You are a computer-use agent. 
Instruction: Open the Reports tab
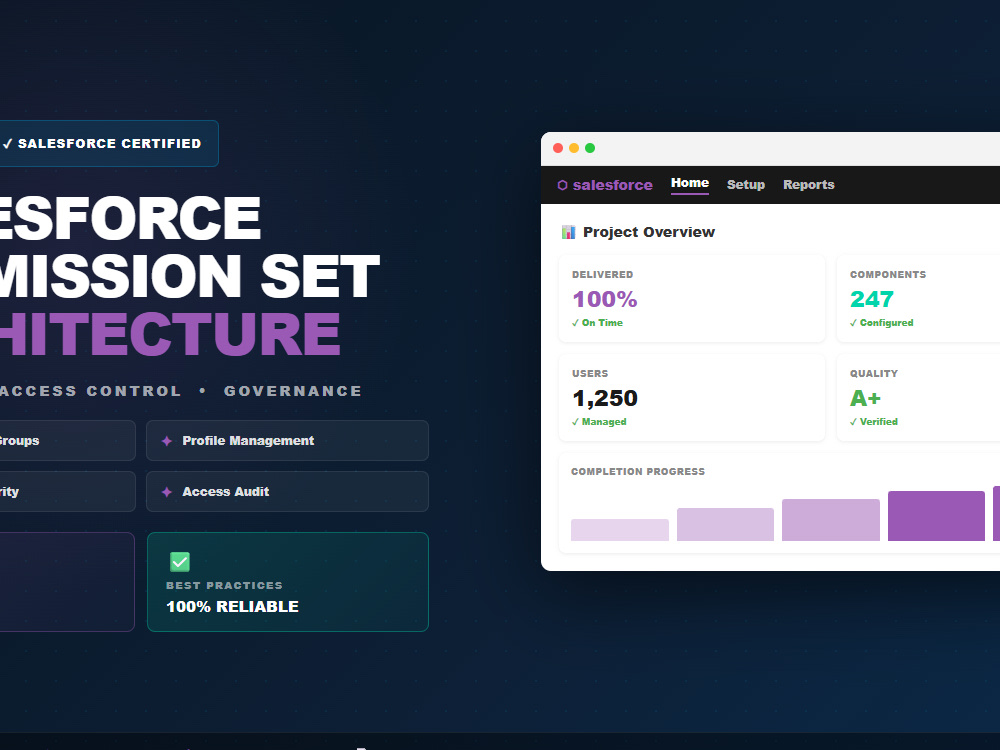click(809, 184)
